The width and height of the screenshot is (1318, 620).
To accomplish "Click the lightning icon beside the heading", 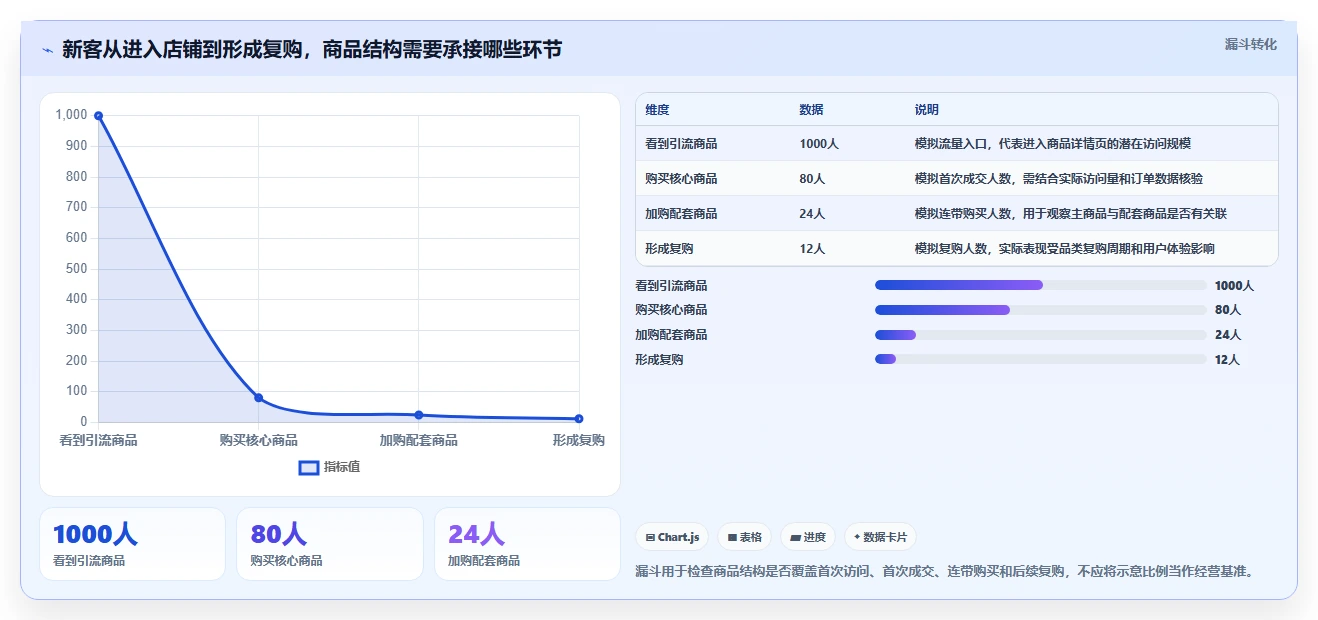I will tap(47, 50).
